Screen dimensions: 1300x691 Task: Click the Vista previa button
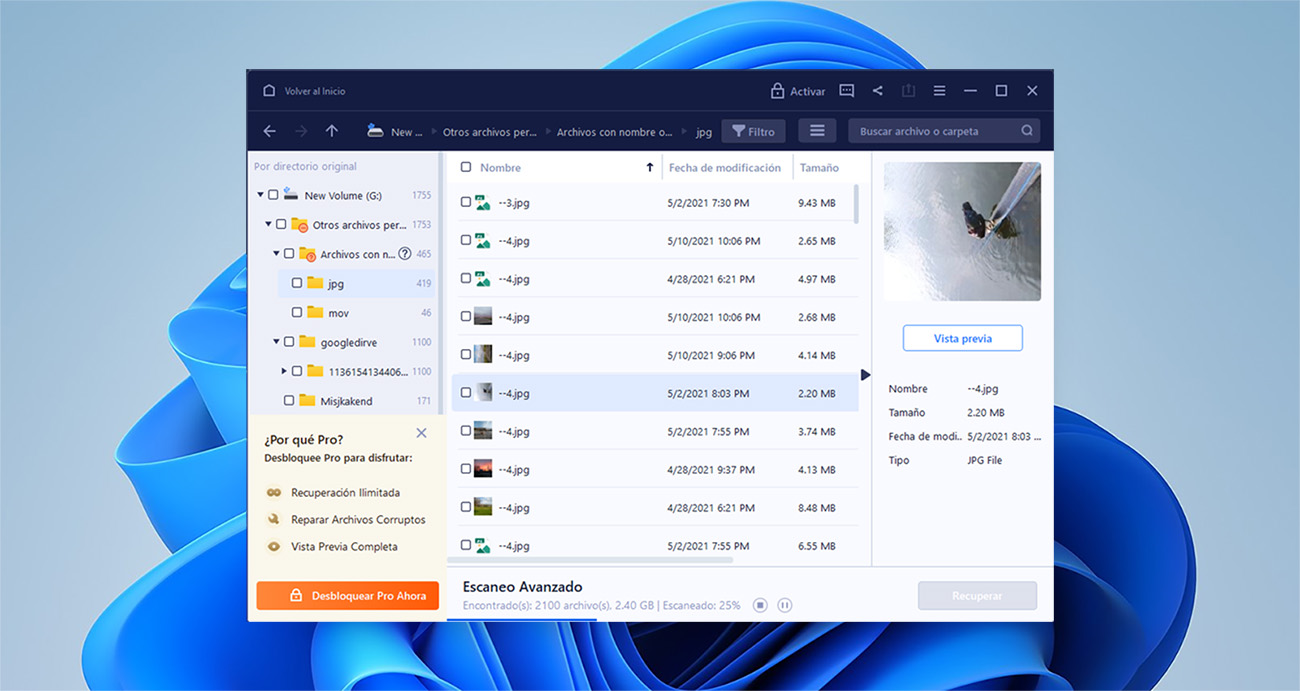coord(962,338)
